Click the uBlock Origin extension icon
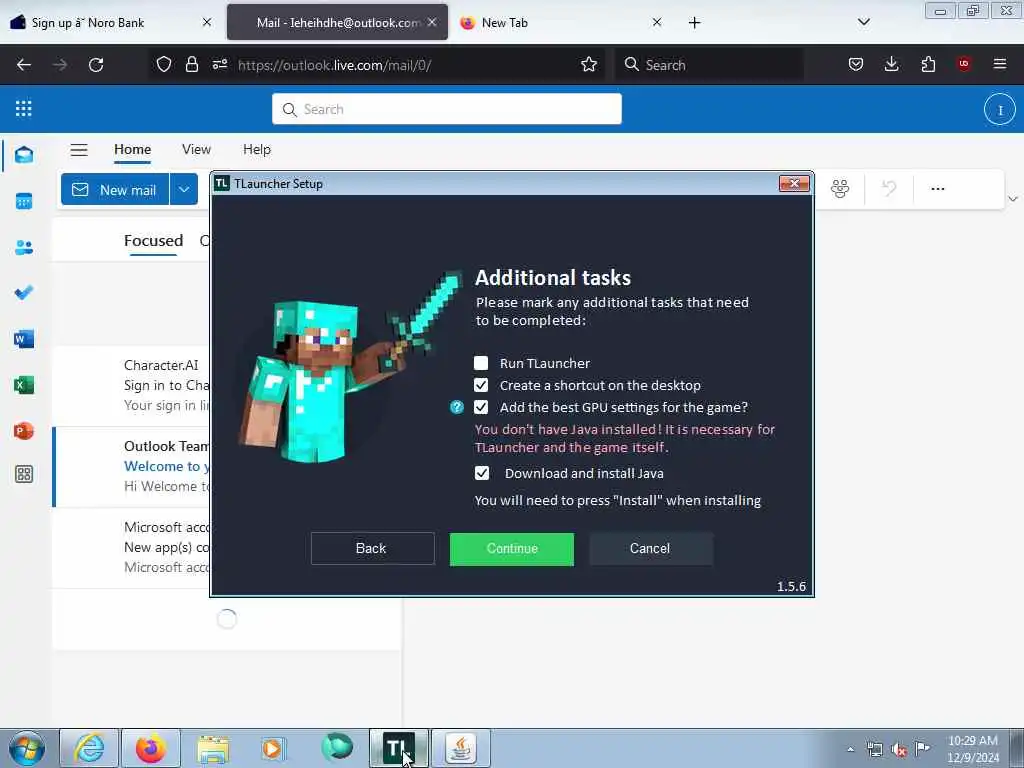1024x768 pixels. click(964, 64)
